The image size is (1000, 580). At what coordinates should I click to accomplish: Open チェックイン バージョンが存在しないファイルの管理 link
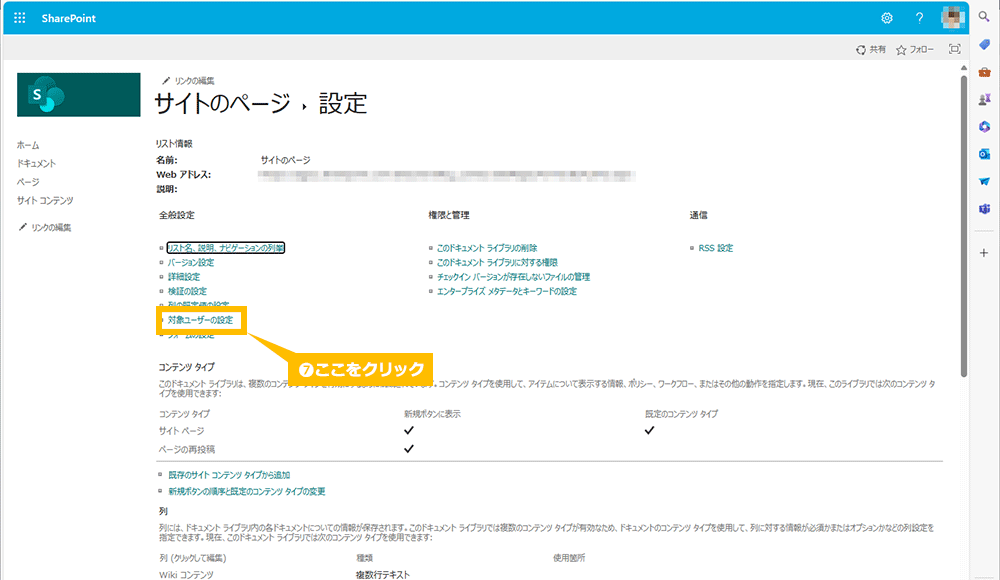(x=513, y=277)
